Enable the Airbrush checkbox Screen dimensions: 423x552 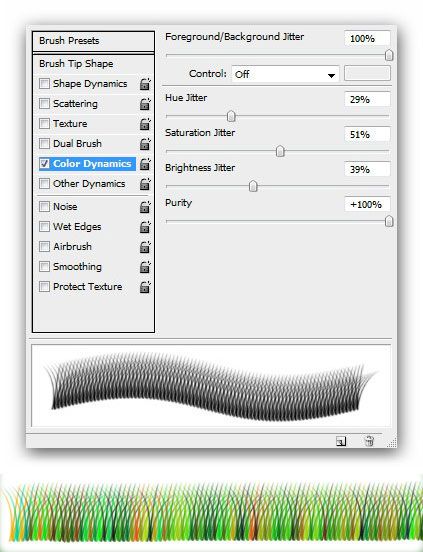pos(44,246)
